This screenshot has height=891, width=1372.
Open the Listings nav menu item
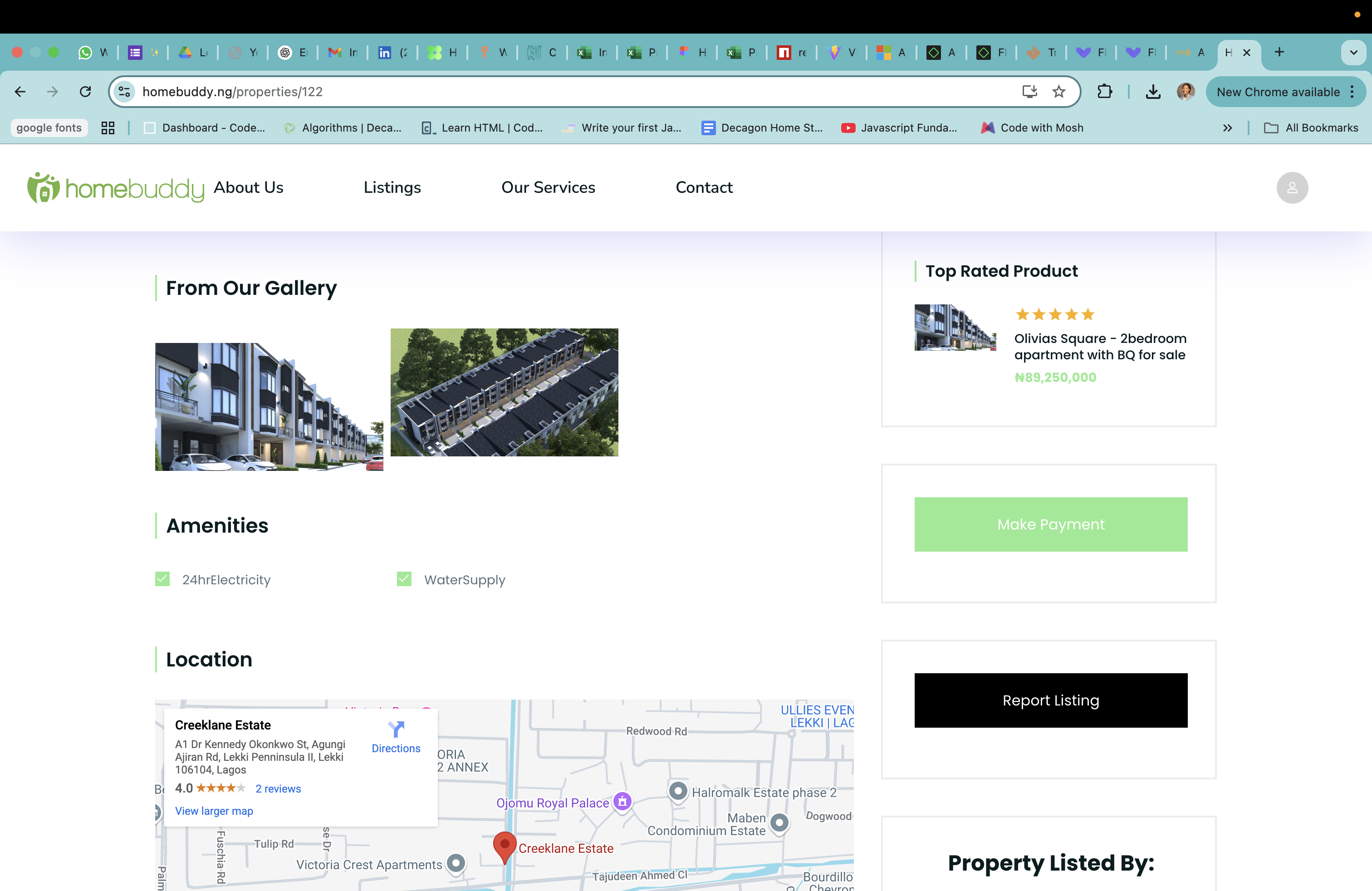(x=392, y=188)
